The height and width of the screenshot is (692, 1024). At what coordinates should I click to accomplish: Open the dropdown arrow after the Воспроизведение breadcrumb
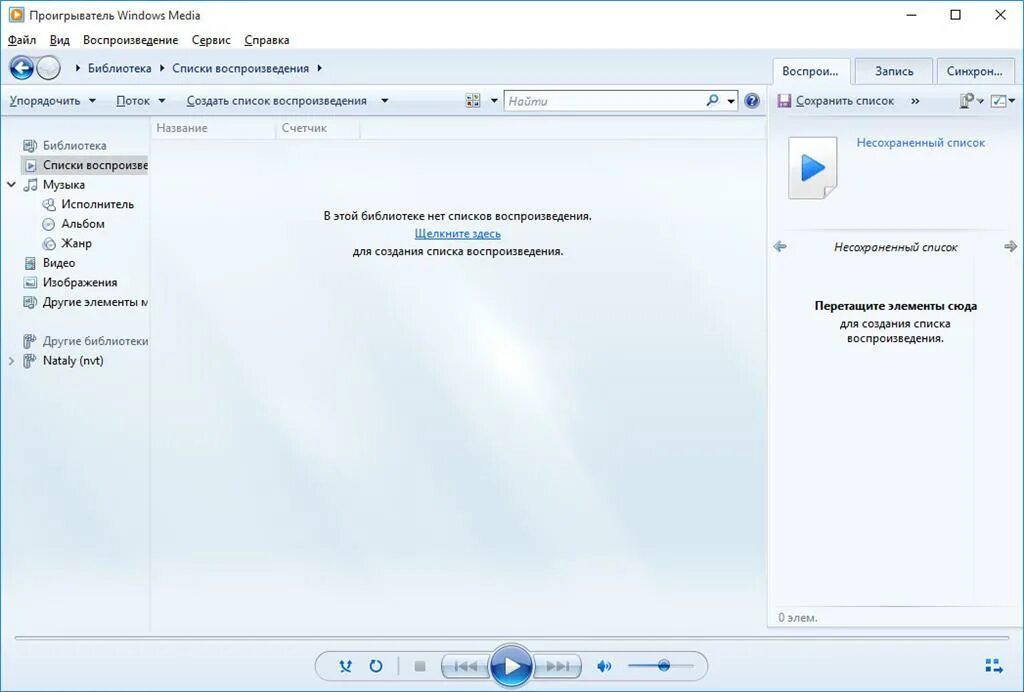tap(319, 68)
